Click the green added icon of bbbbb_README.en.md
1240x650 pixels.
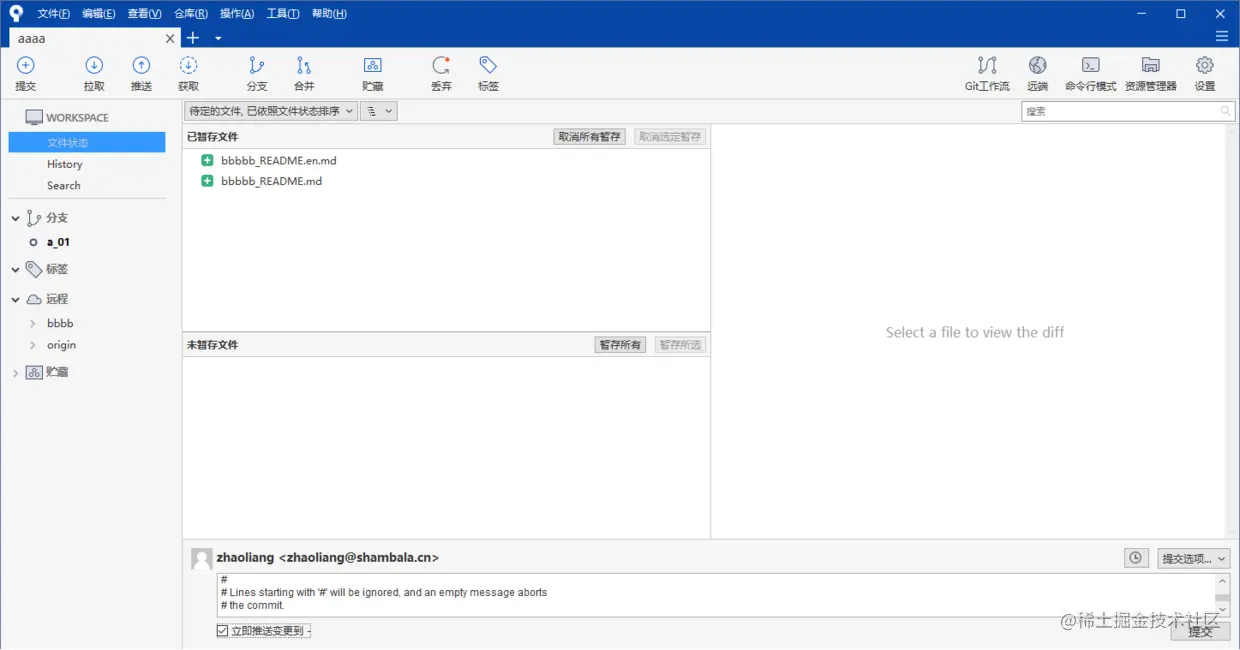(x=207, y=160)
